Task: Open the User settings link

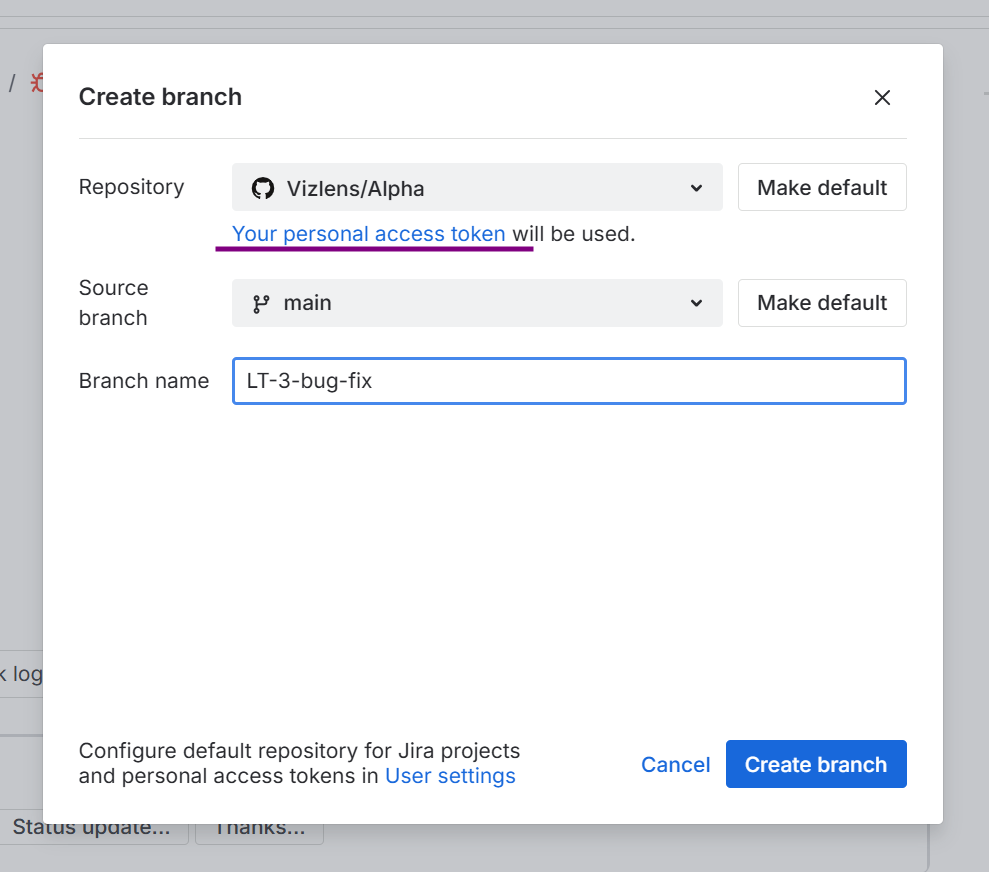Action: (450, 776)
